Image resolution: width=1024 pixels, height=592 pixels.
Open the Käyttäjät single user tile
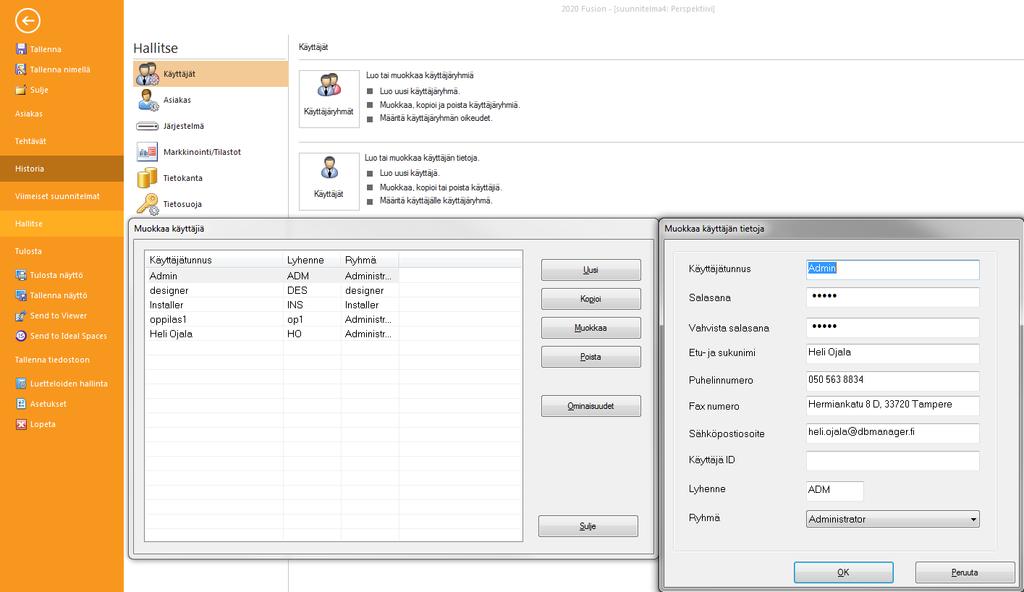pos(329,181)
